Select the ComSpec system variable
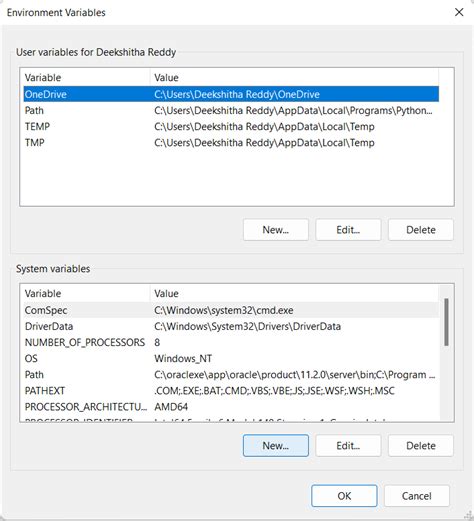This screenshot has width=474, height=521. point(231,310)
